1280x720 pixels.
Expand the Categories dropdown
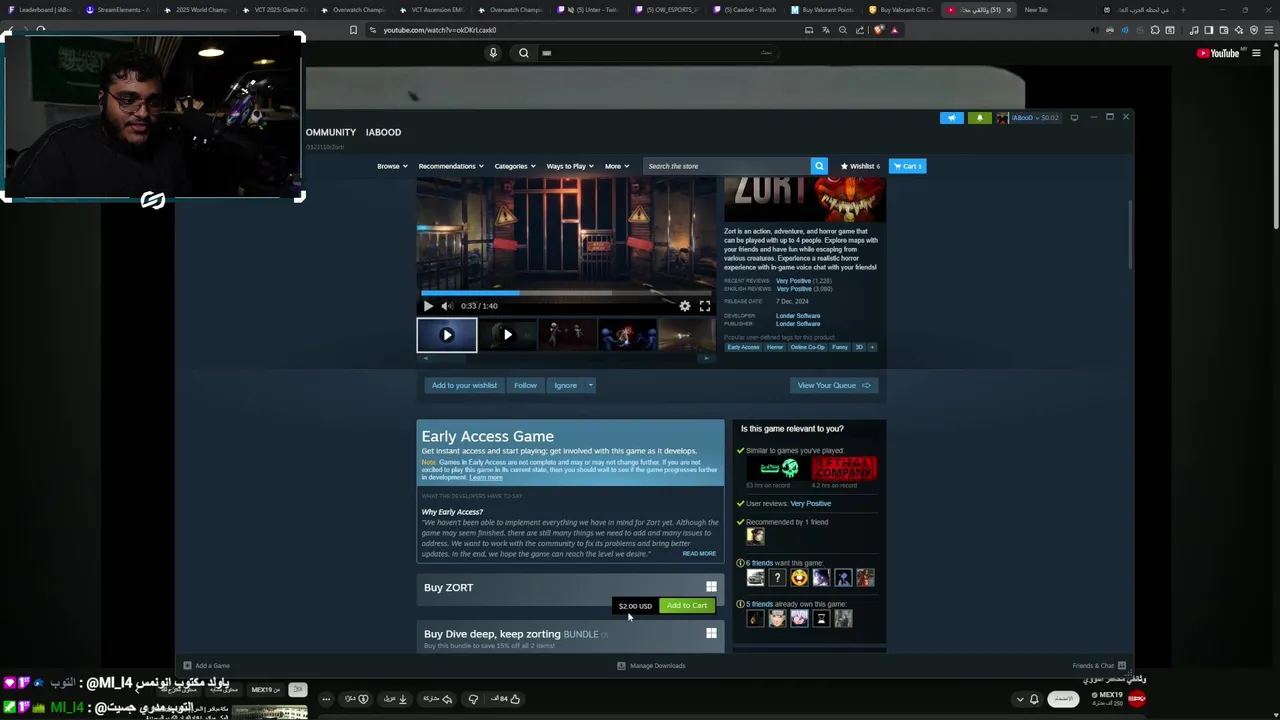[x=515, y=166]
